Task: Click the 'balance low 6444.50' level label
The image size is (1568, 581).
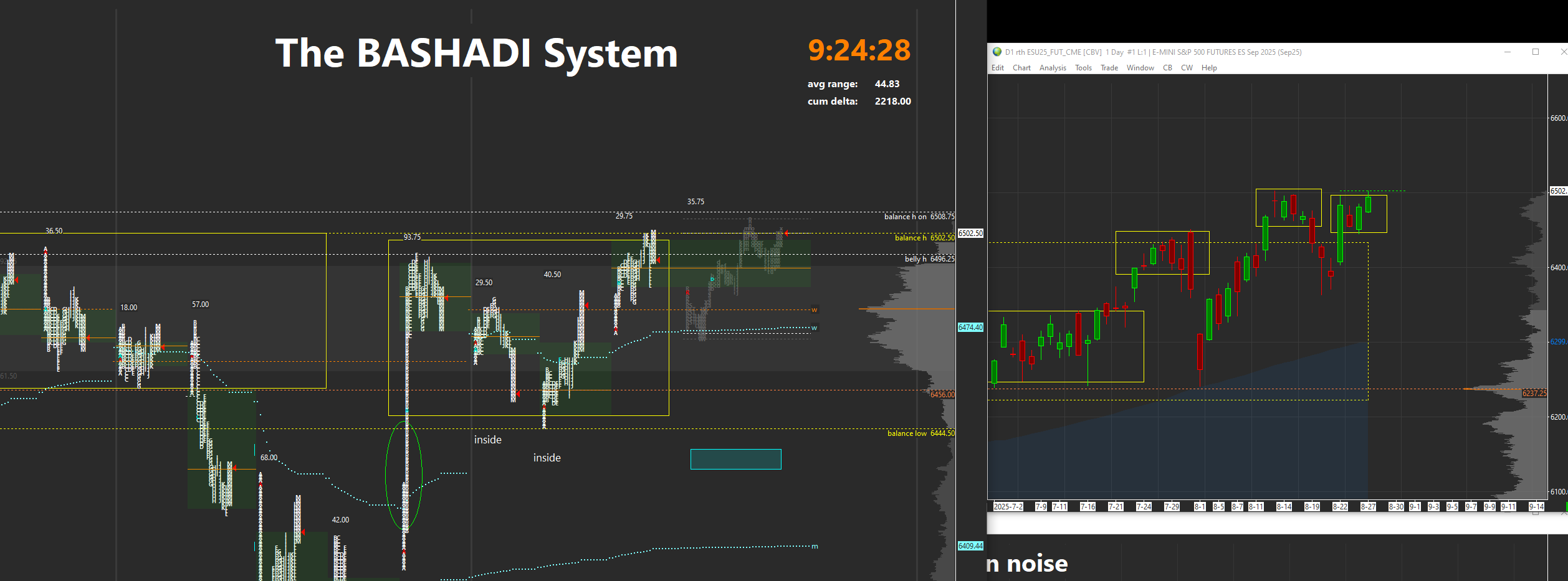Action: (921, 433)
